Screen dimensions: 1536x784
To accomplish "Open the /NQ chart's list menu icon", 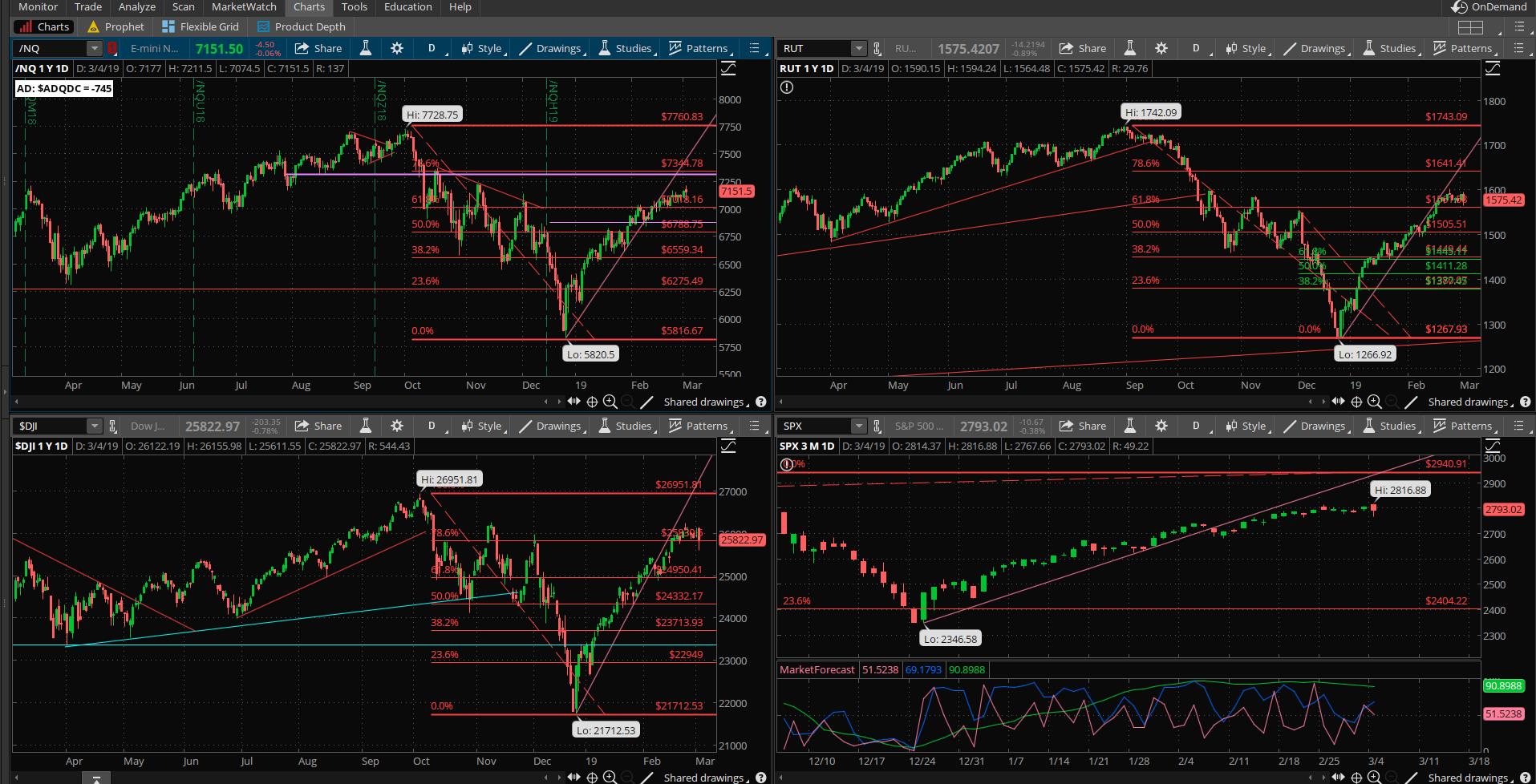I will point(754,48).
